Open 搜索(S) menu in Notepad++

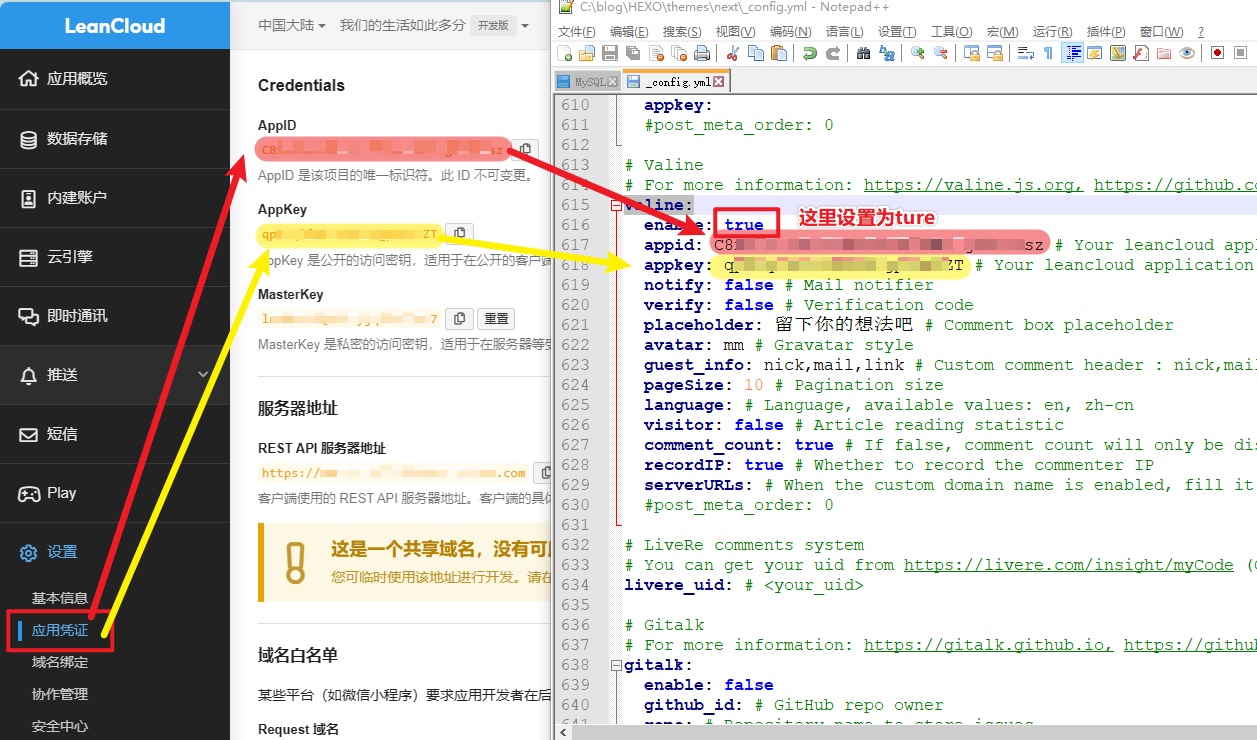pyautogui.click(x=682, y=32)
